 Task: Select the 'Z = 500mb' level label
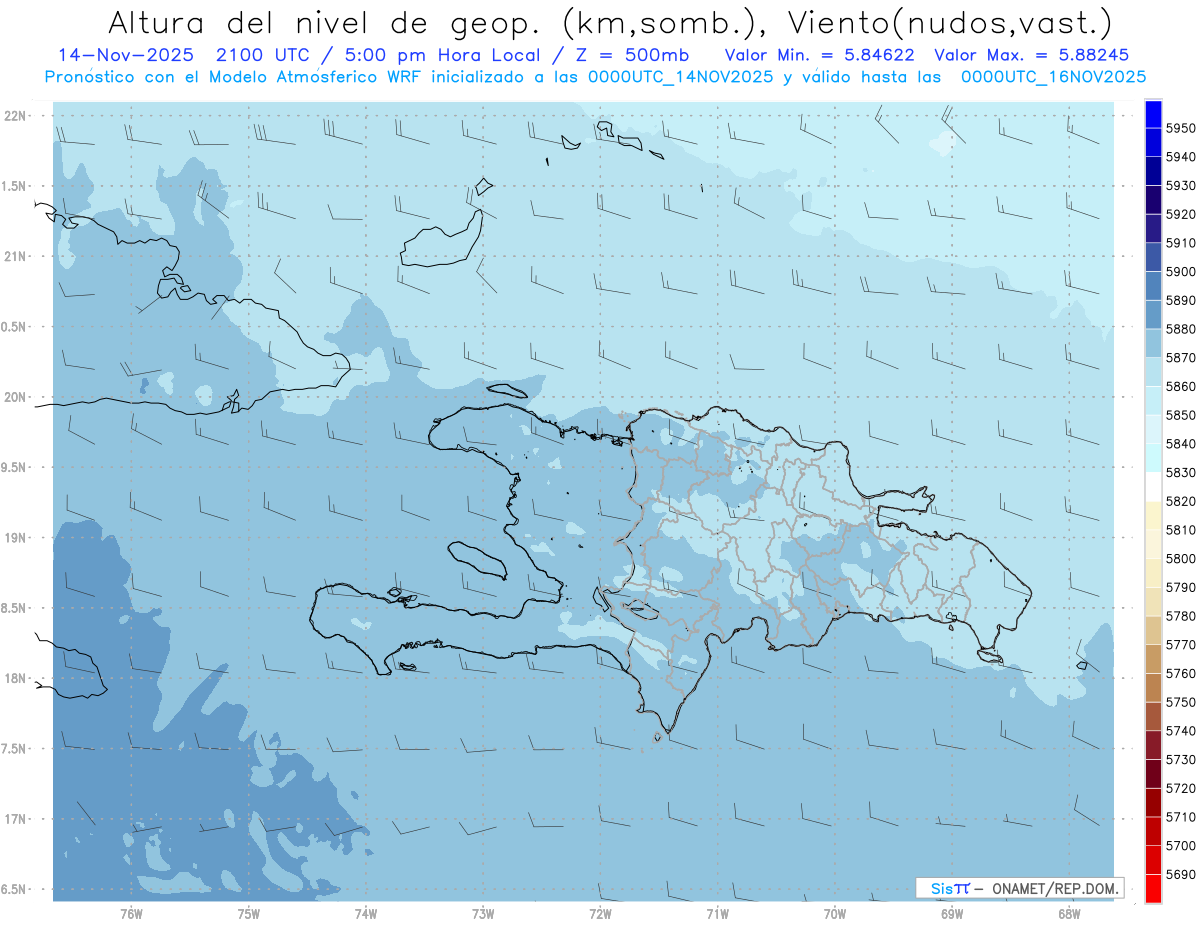[634, 55]
